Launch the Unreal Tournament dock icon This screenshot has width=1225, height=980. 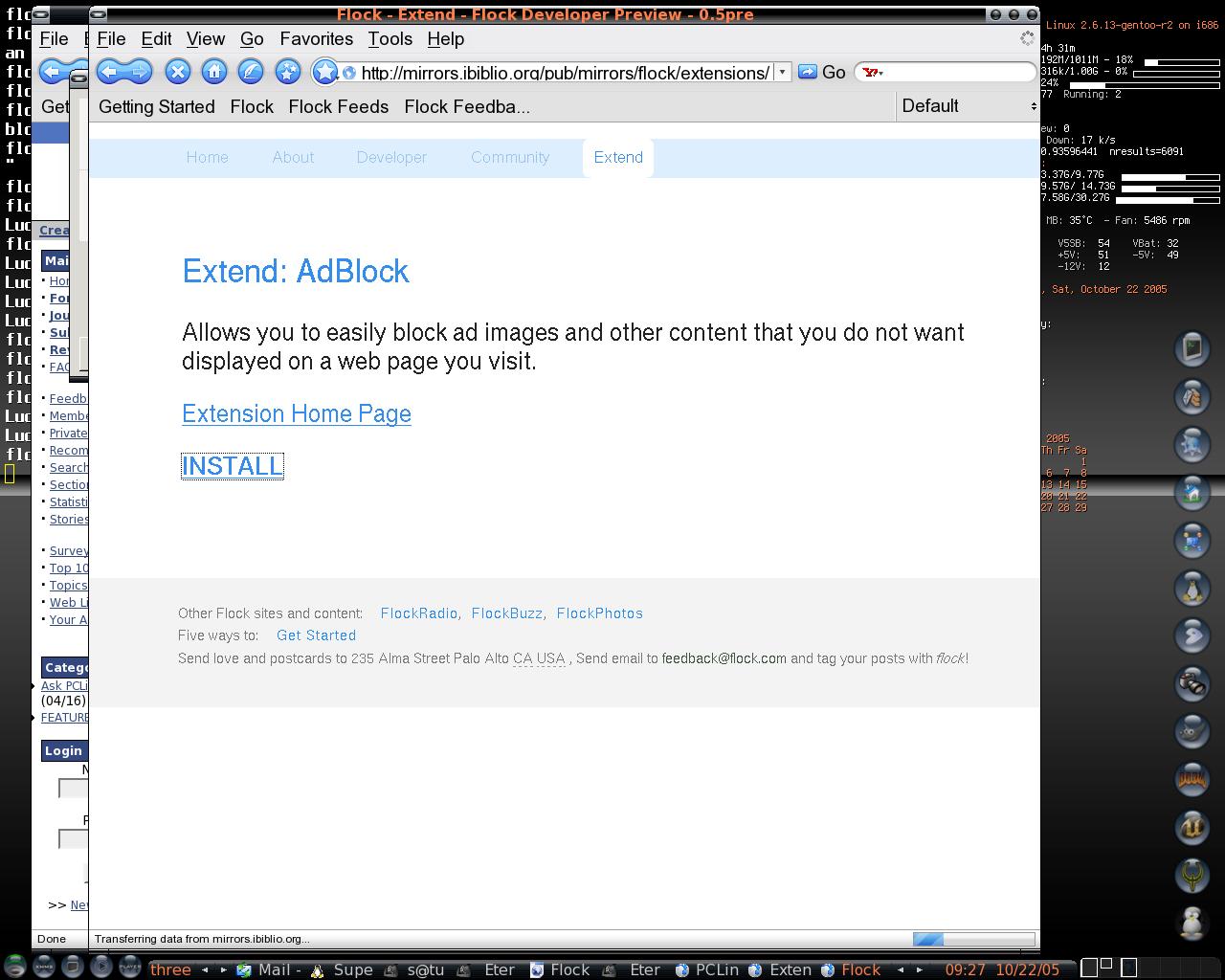(x=1192, y=827)
